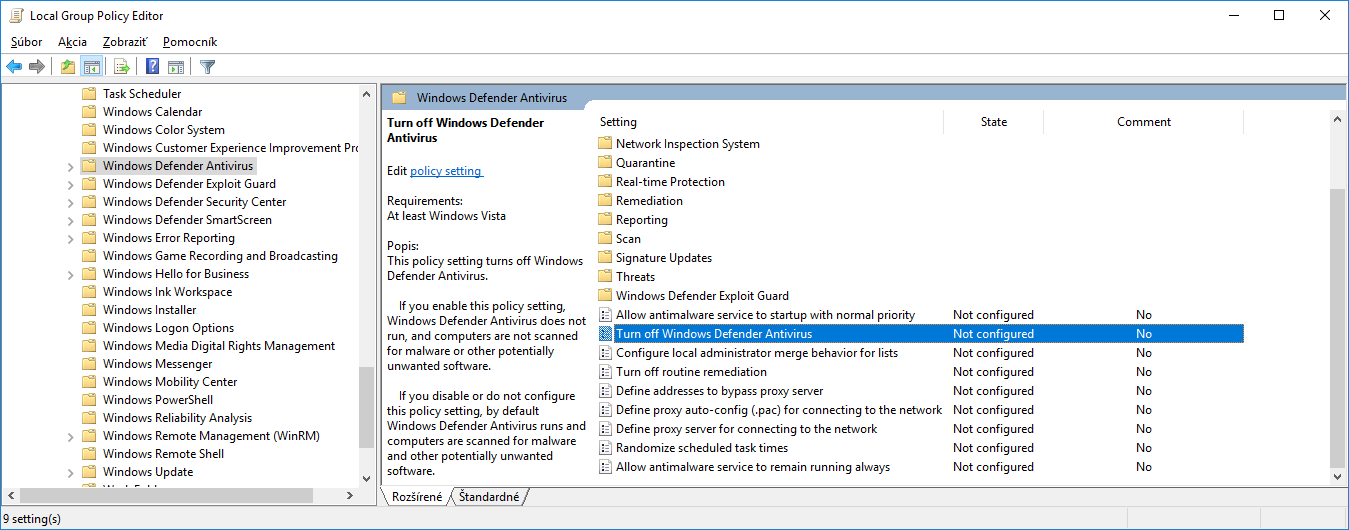This screenshot has height=530, width=1349.
Task: Switch to the Rozšírené tab
Action: click(416, 496)
